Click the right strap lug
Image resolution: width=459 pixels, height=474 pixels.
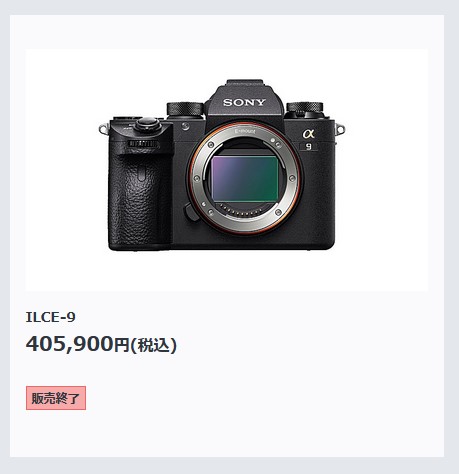click(340, 129)
